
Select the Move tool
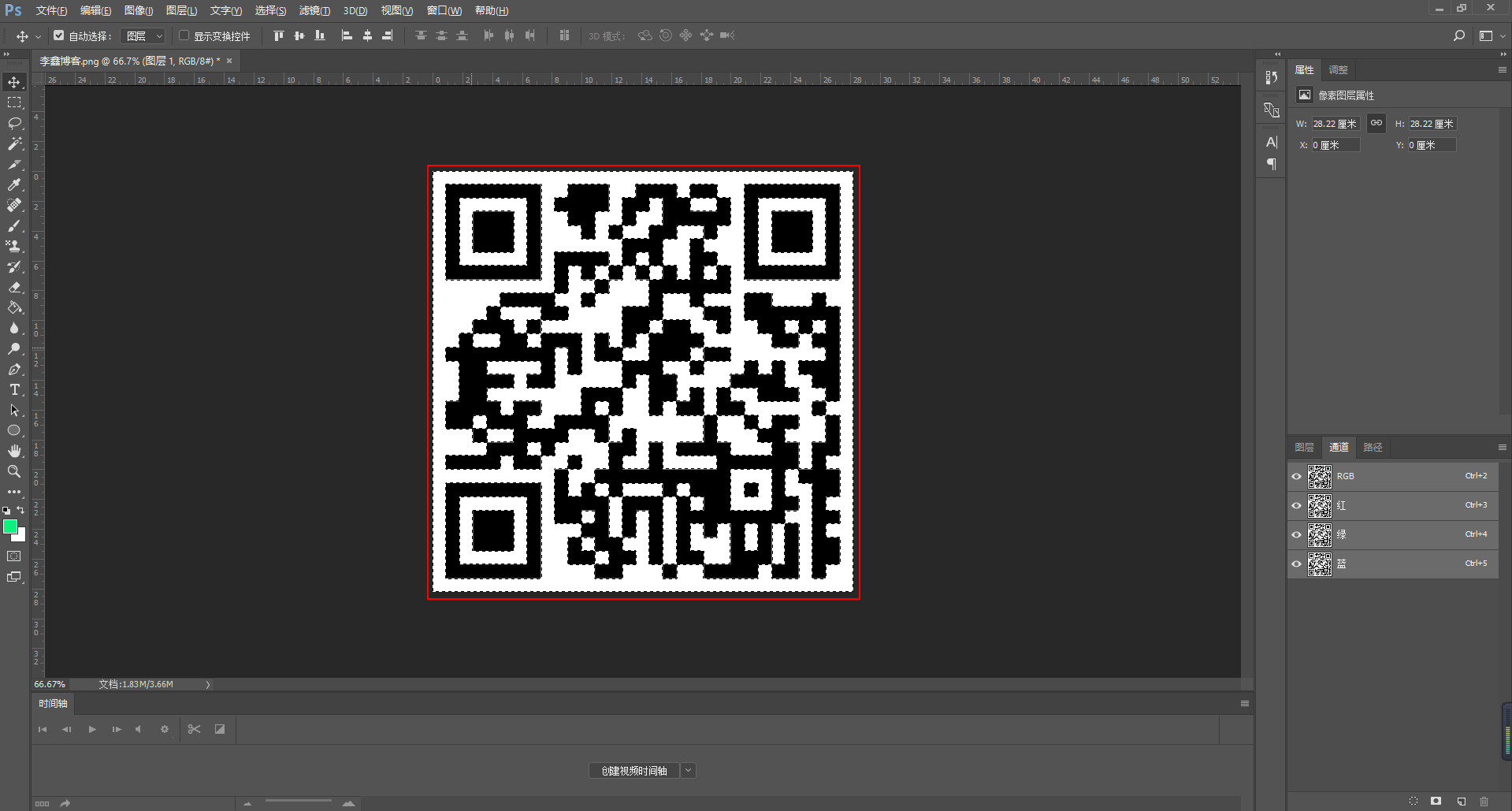pos(14,82)
